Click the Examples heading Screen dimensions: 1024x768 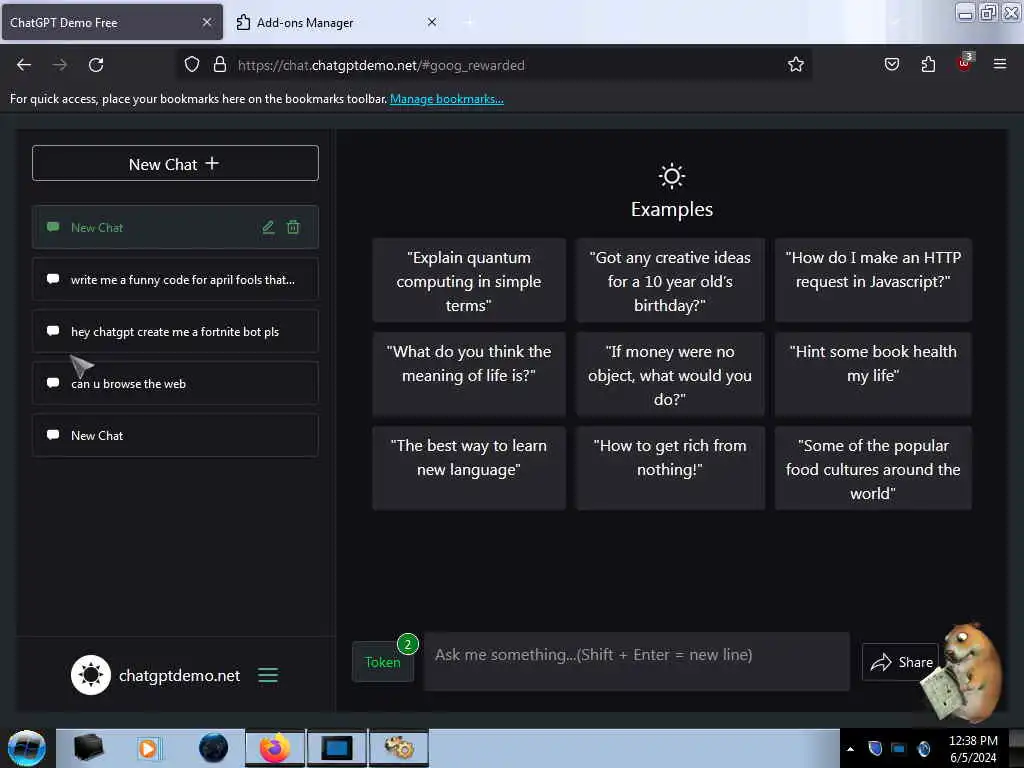(x=671, y=209)
